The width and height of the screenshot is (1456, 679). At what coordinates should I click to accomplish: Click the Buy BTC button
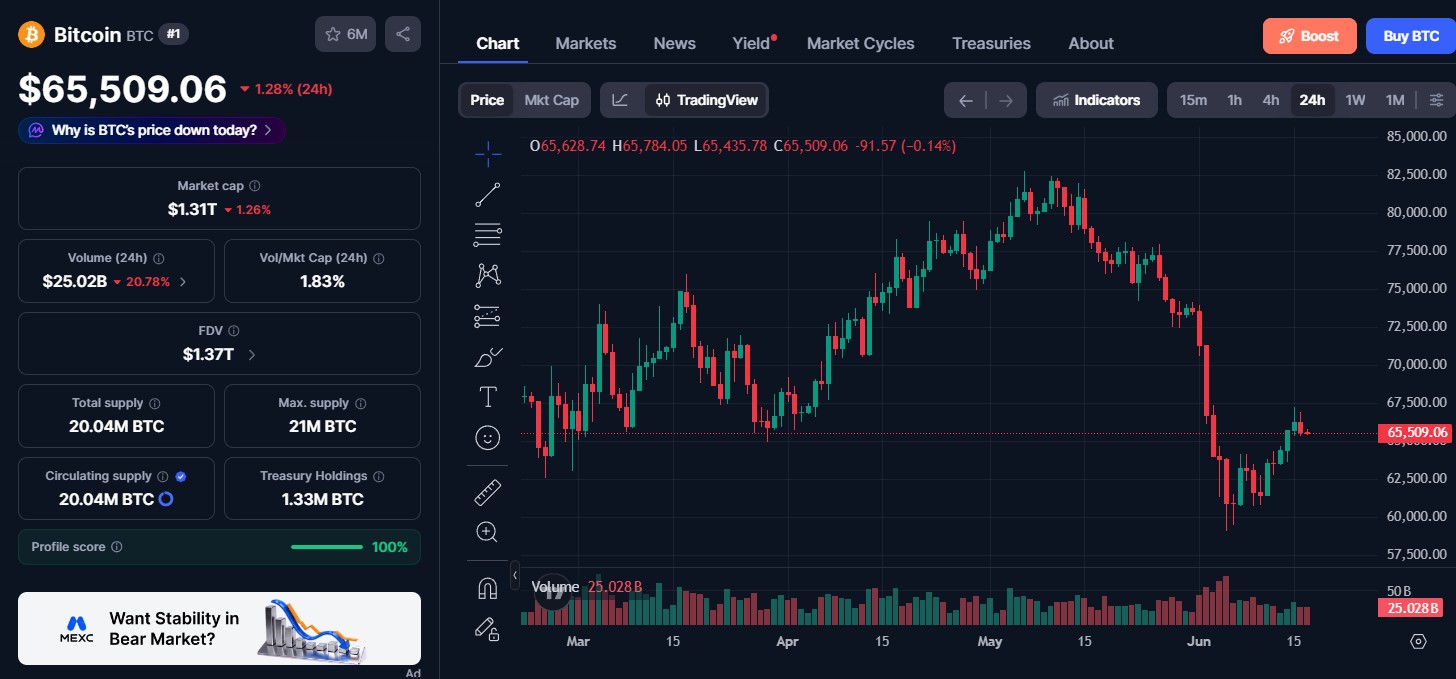coord(1411,36)
